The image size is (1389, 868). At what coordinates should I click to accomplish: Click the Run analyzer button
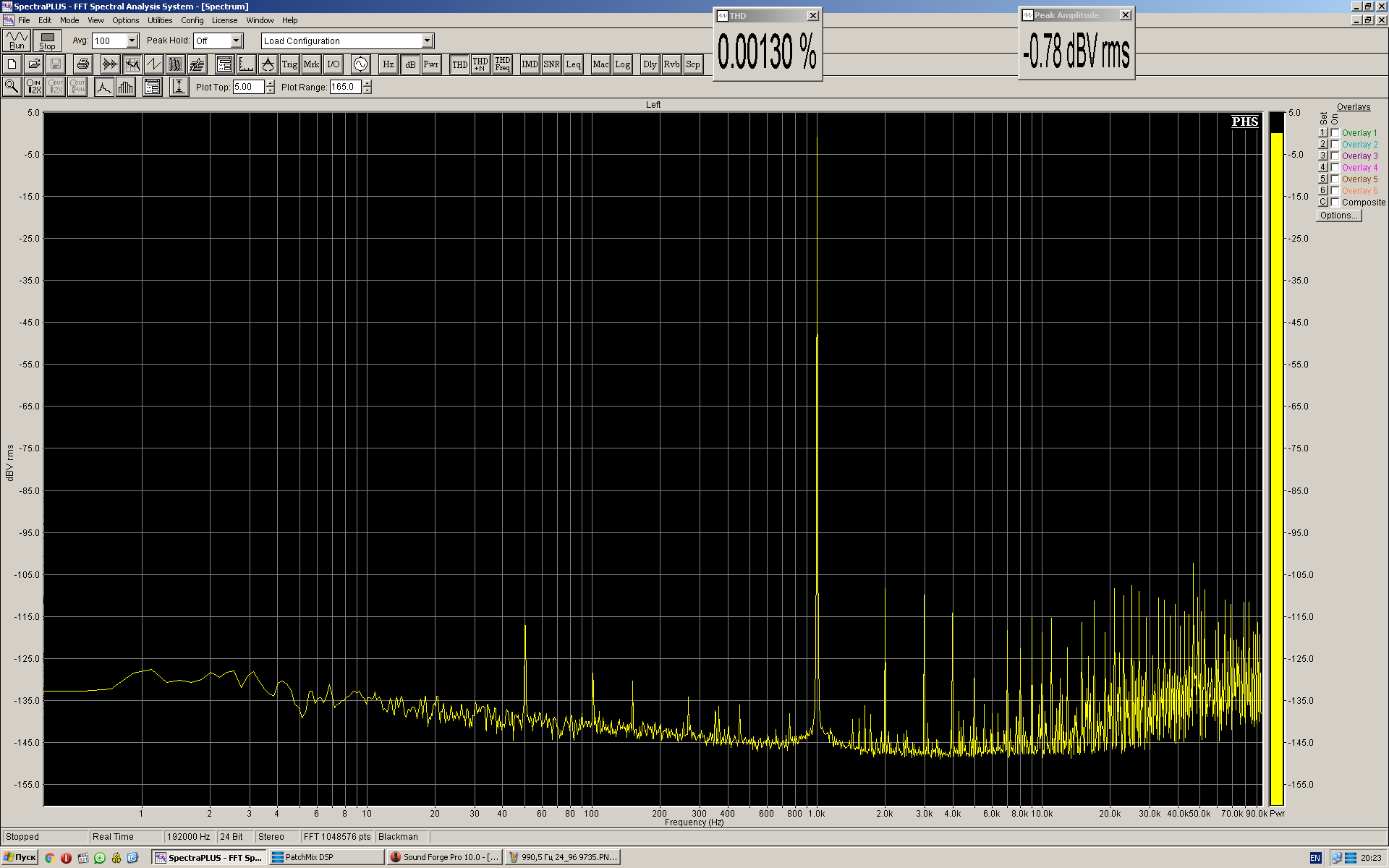(17, 41)
